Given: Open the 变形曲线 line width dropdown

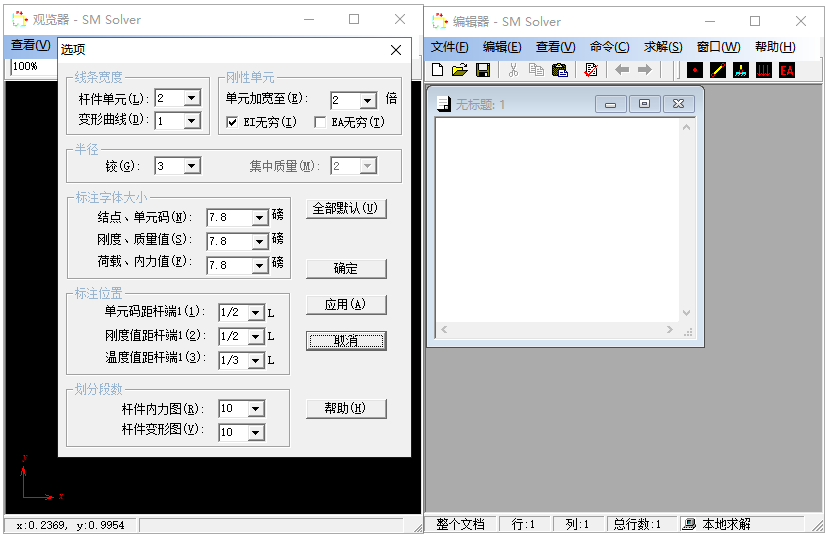Looking at the screenshot, I should [x=192, y=121].
